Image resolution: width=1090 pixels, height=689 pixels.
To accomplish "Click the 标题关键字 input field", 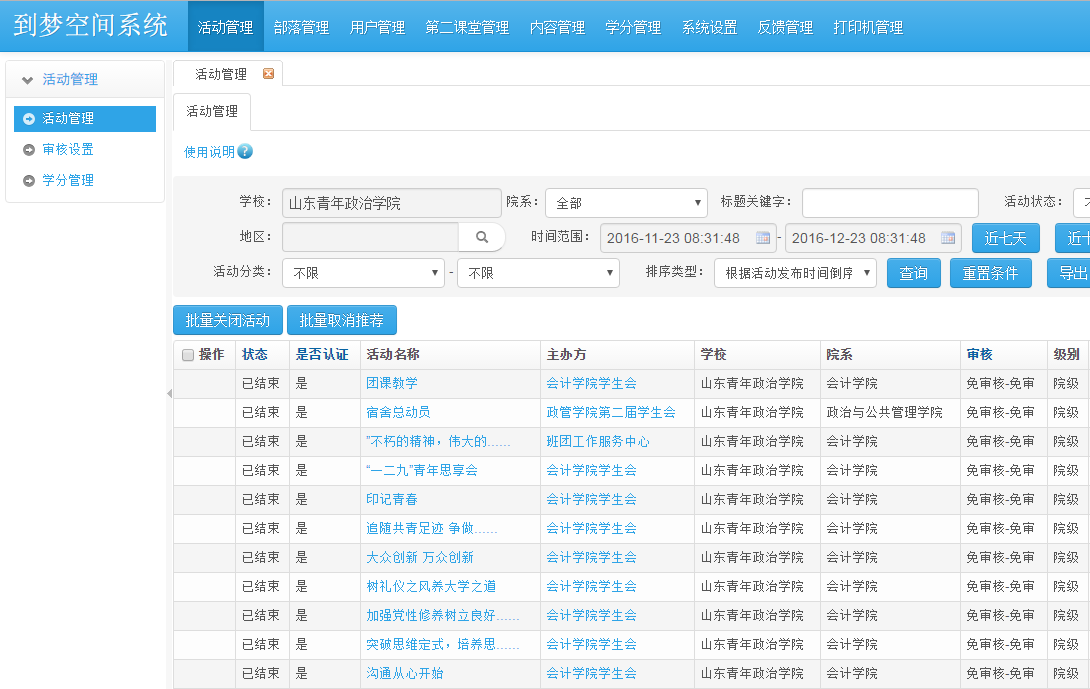I will 889,203.
